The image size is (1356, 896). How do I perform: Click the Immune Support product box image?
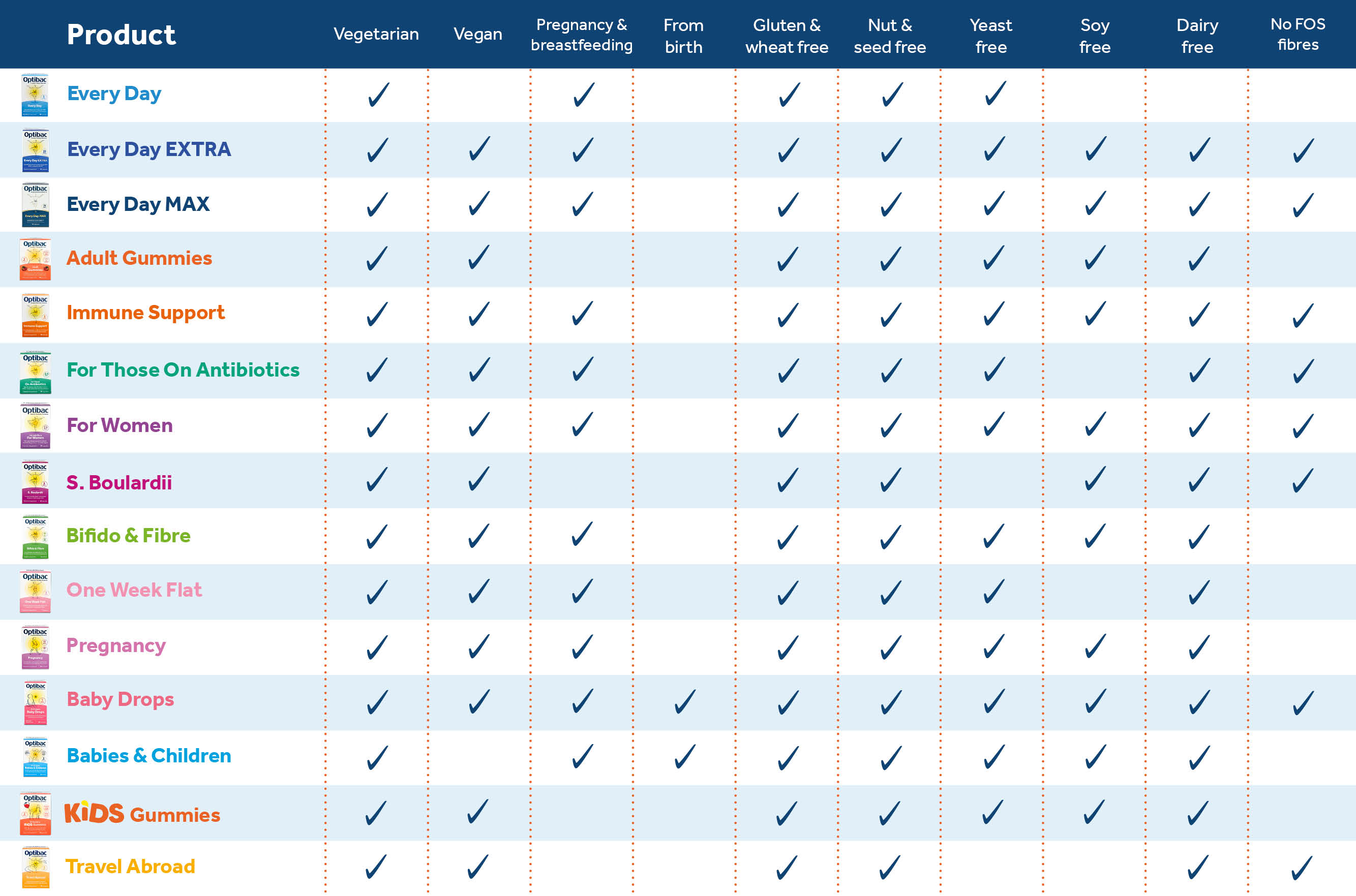pyautogui.click(x=35, y=316)
